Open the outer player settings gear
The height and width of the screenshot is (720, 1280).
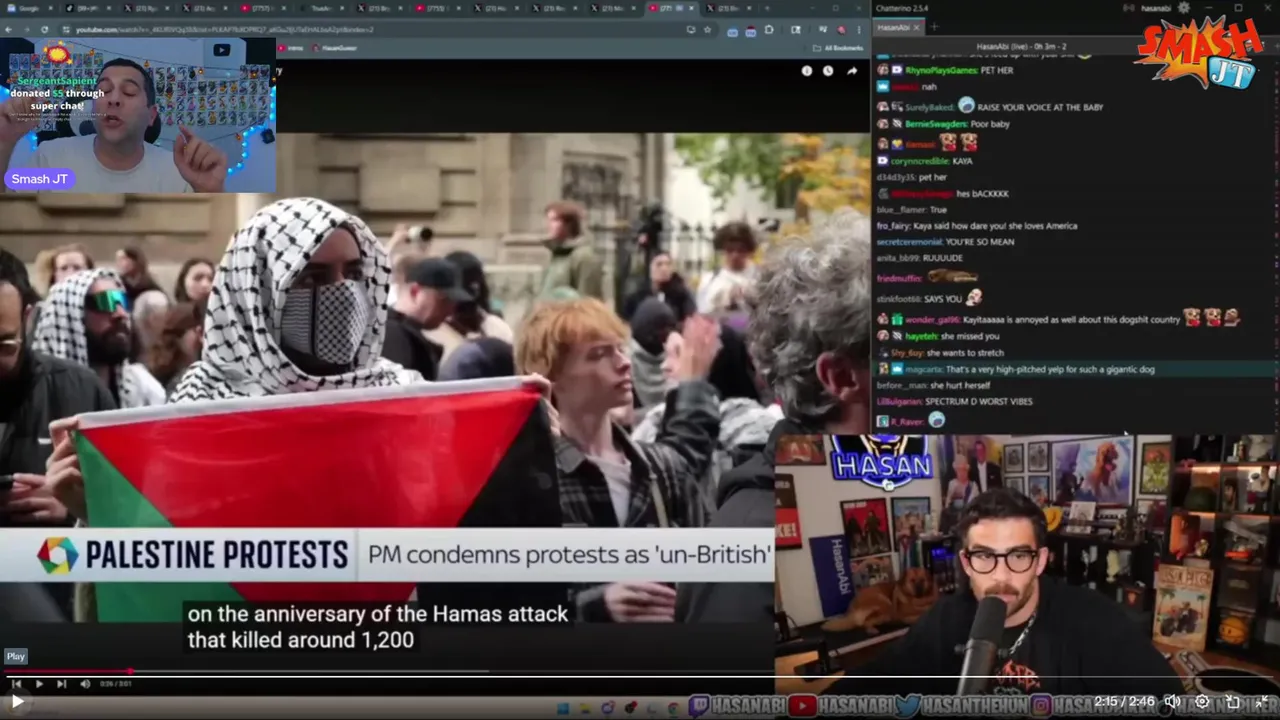pos(1203,702)
